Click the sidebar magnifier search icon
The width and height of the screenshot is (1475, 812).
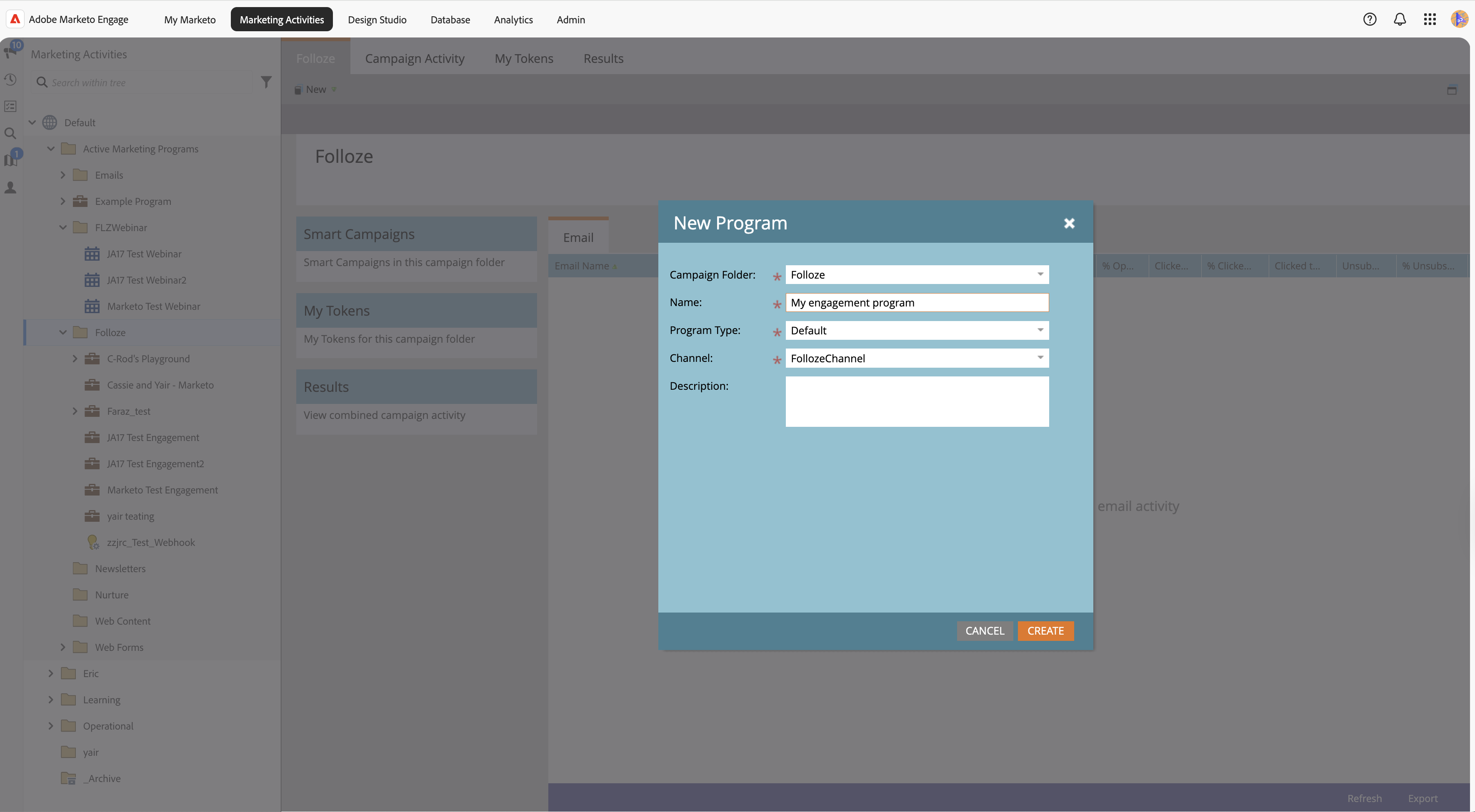(x=10, y=133)
